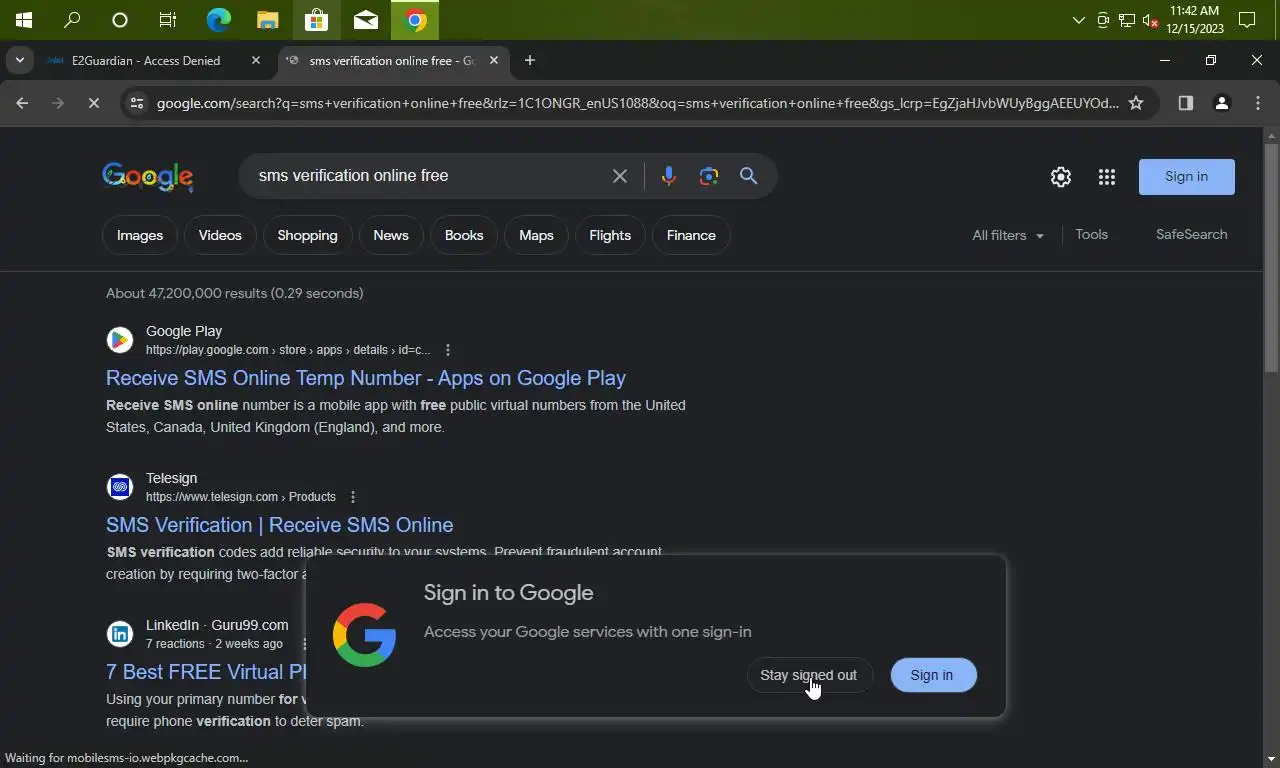This screenshot has width=1280, height=768.
Task: Filter results by Videos
Action: pyautogui.click(x=220, y=235)
